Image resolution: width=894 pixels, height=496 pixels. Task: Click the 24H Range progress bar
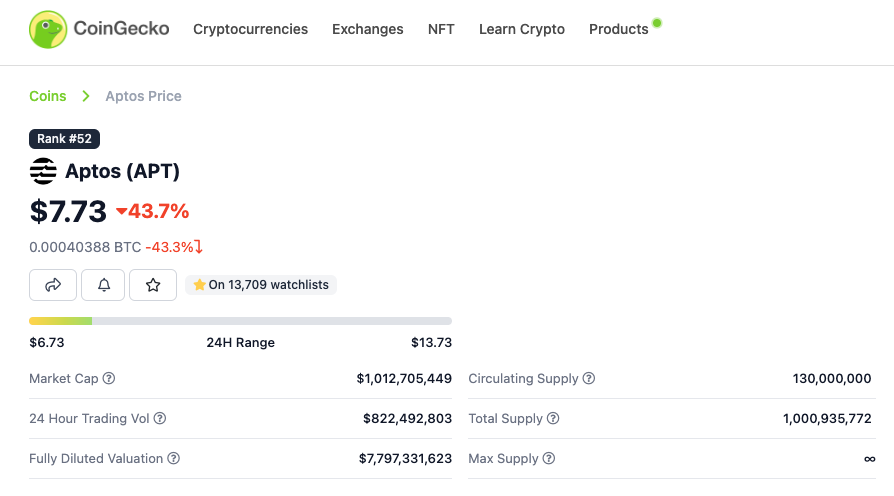click(240, 321)
